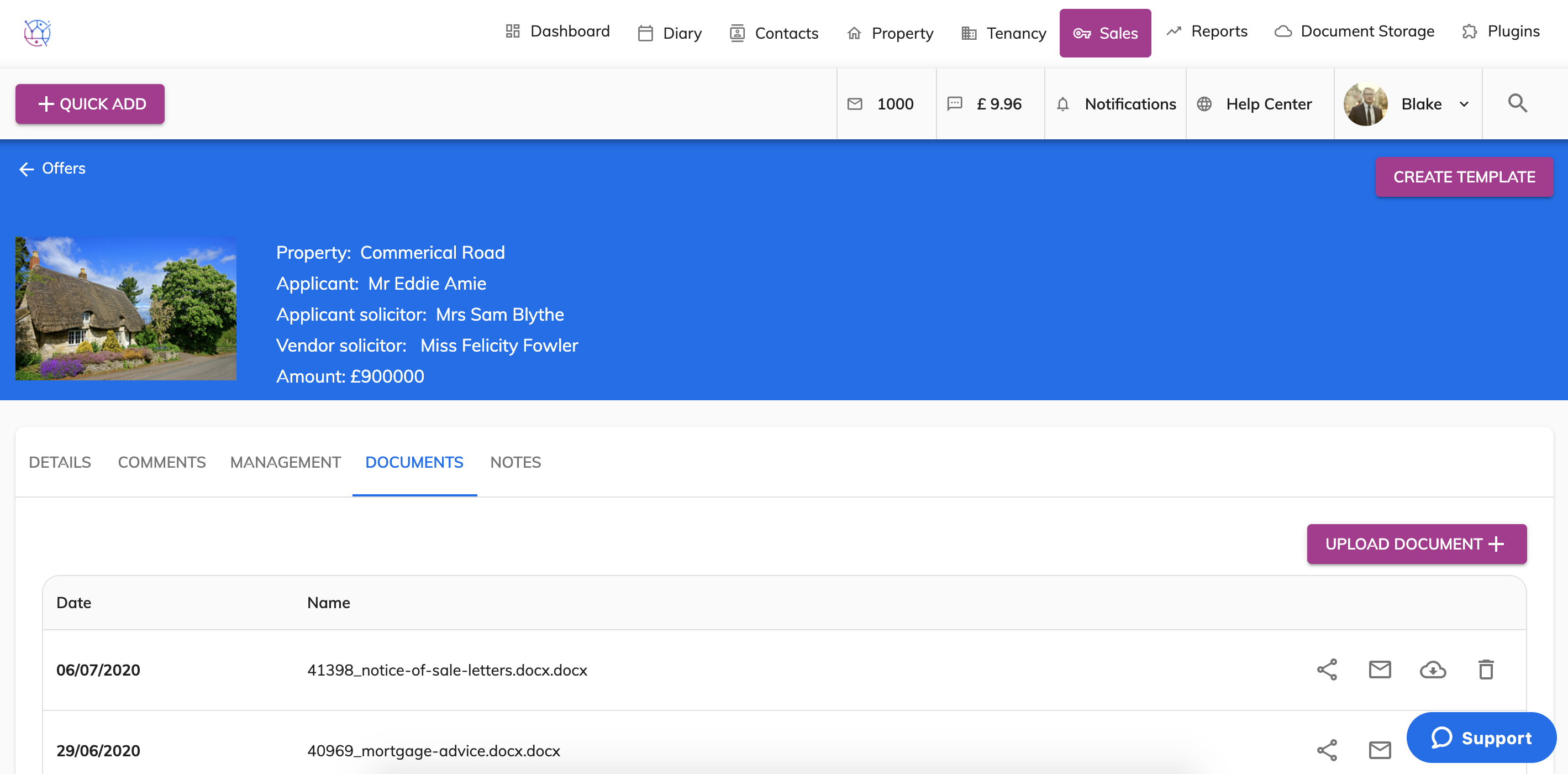Open the Management tab

(285, 462)
